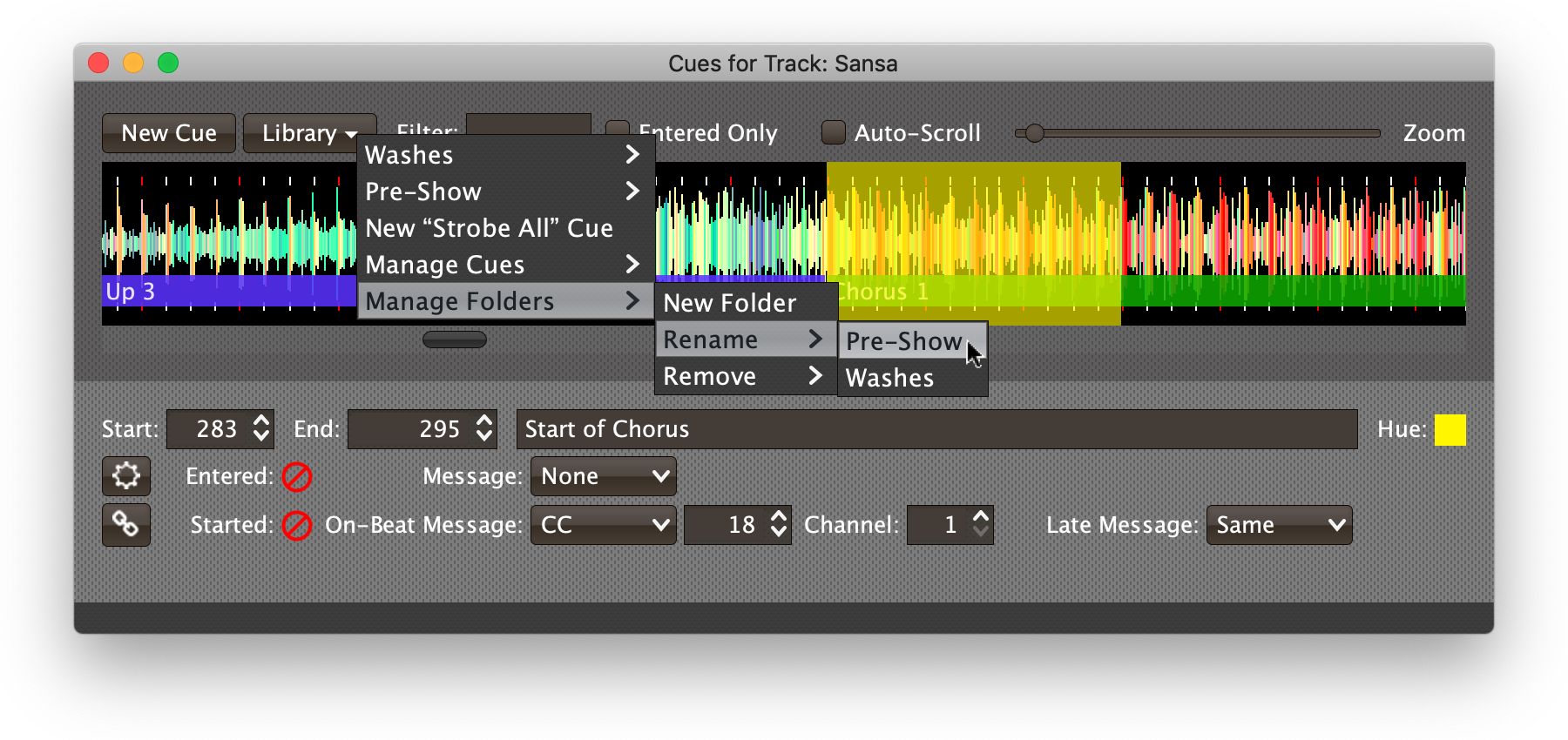The image size is (1568, 740).
Task: Increase the Channel stepper
Action: tap(981, 516)
